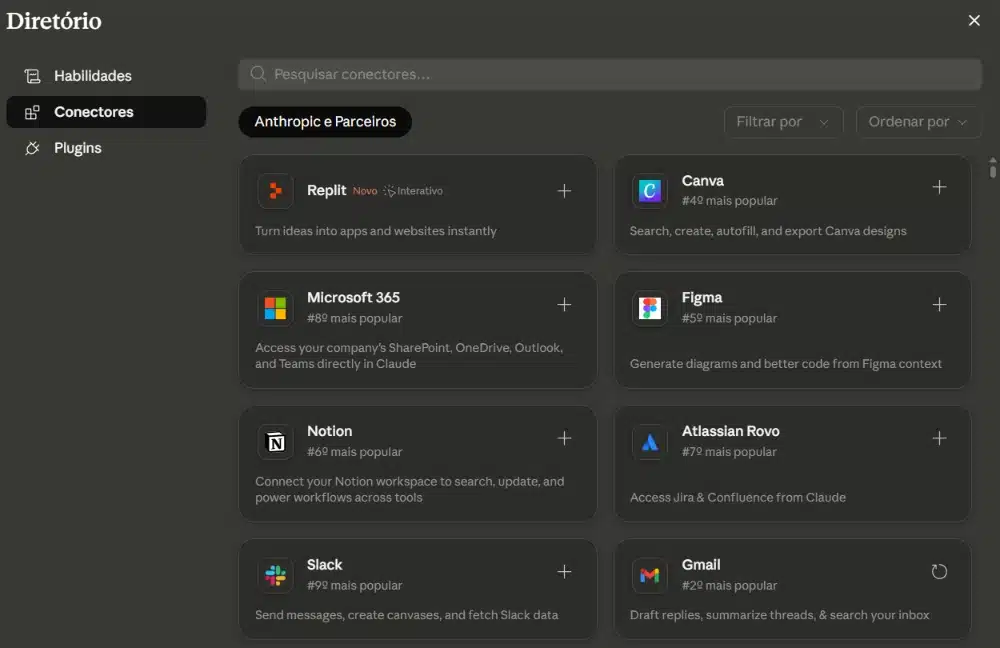Click the Slack logo icon
The image size is (1000, 648).
coord(276,575)
